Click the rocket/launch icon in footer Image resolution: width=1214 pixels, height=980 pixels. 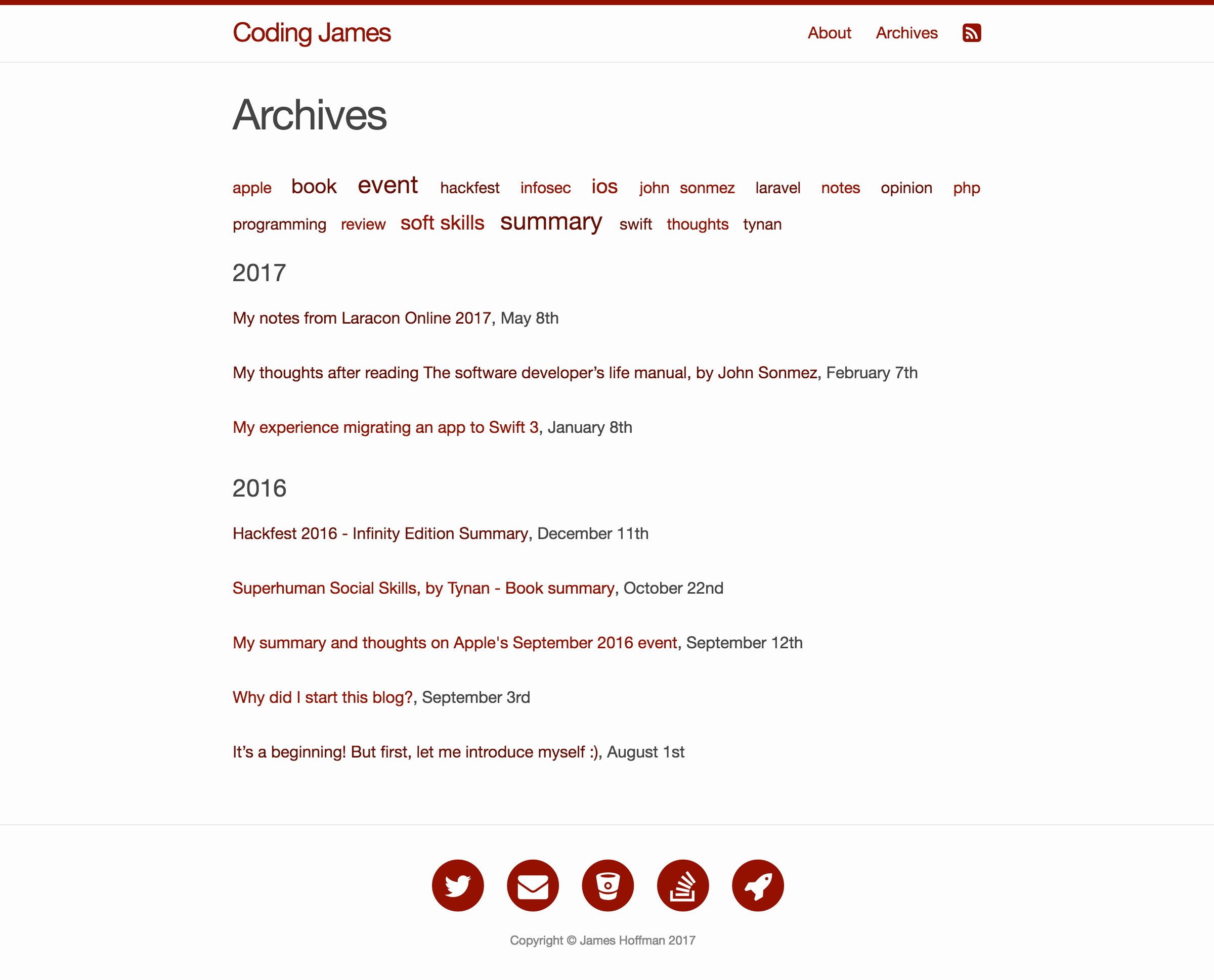757,885
